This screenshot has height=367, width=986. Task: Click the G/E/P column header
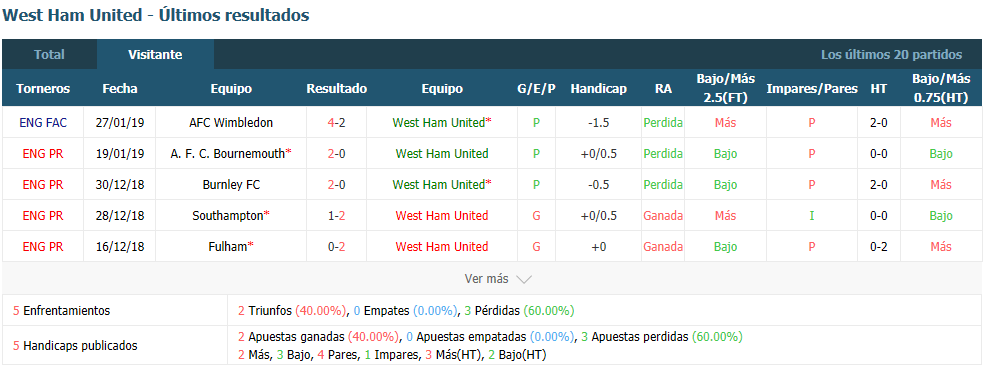tap(536, 89)
